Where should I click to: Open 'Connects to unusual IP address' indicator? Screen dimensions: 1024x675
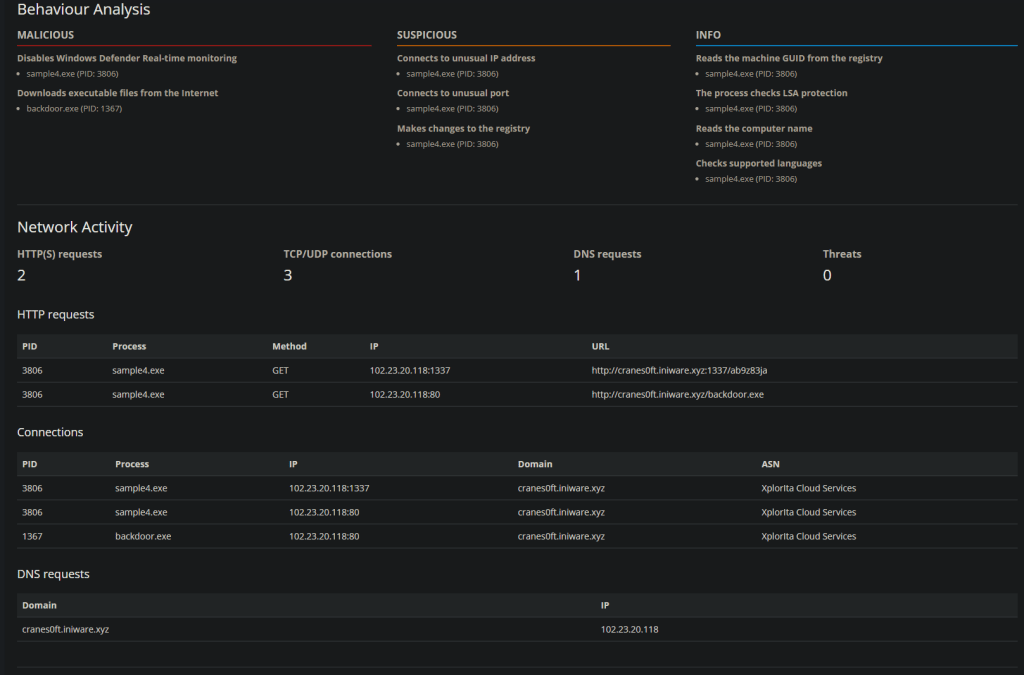[466, 58]
